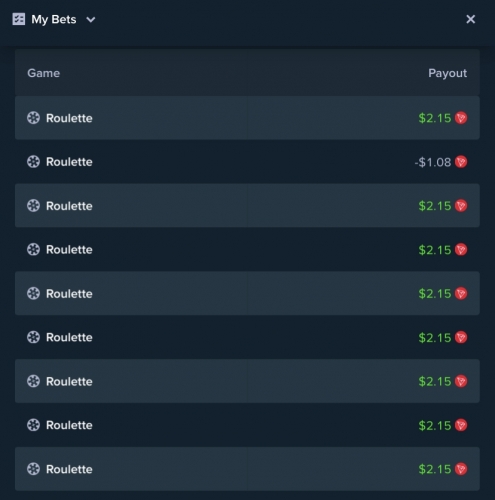The image size is (495, 500).
Task: Open the first Roulette bet entry
Action: click(x=247, y=118)
